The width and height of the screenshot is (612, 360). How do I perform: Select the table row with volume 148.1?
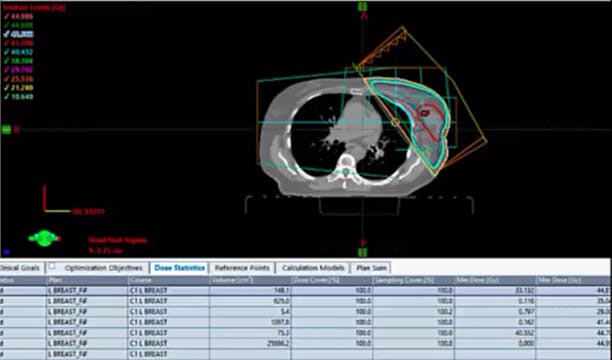pos(306,290)
